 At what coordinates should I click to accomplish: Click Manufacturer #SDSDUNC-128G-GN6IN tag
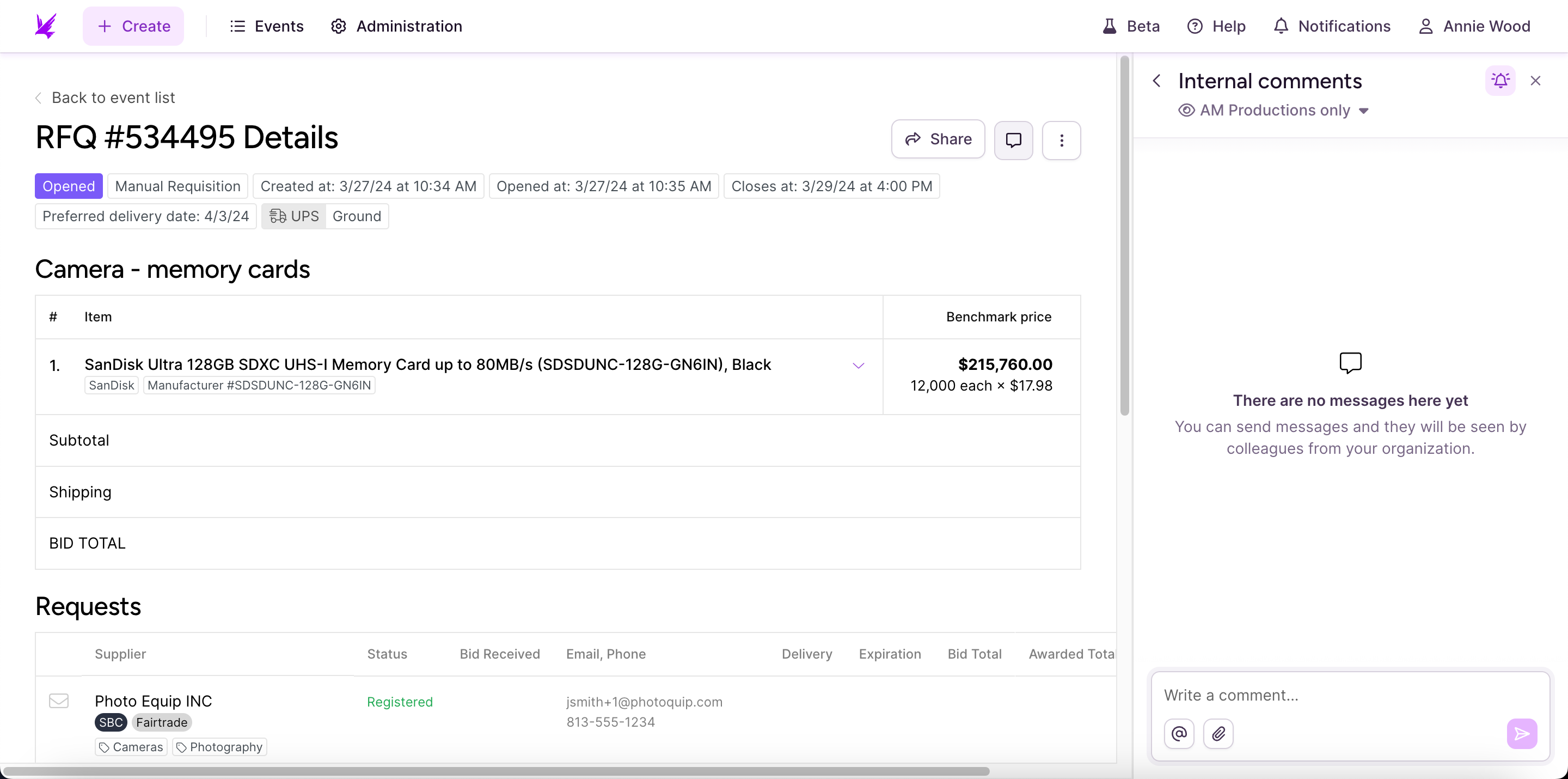point(259,385)
